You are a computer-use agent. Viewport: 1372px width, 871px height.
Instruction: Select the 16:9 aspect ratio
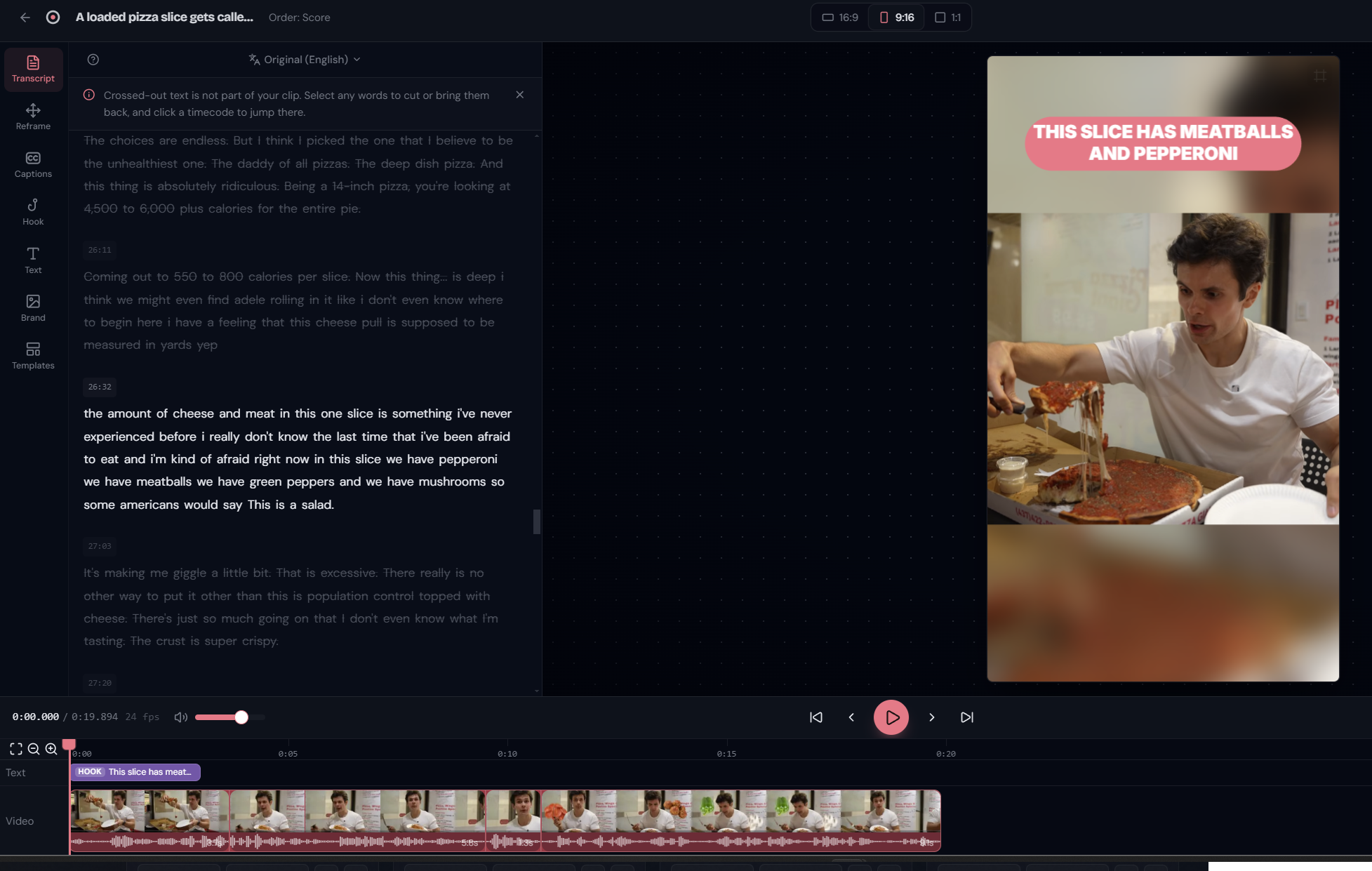(841, 18)
